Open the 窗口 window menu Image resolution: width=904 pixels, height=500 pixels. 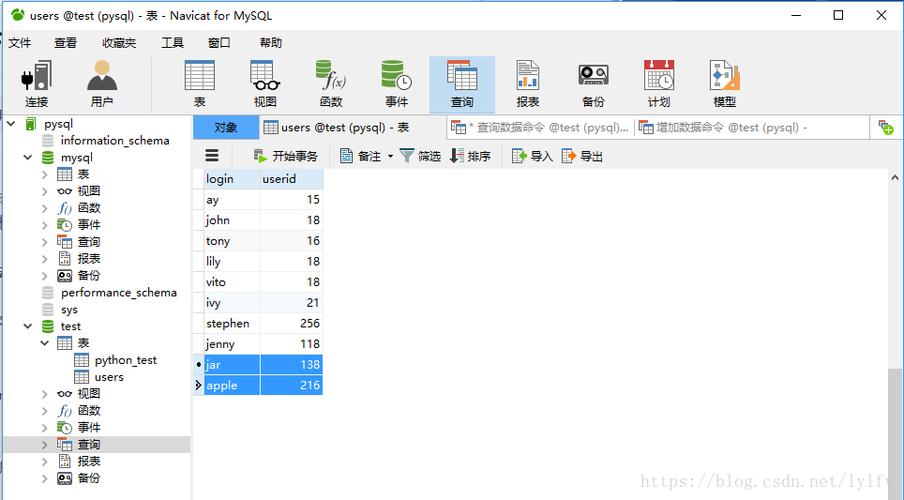(x=219, y=43)
